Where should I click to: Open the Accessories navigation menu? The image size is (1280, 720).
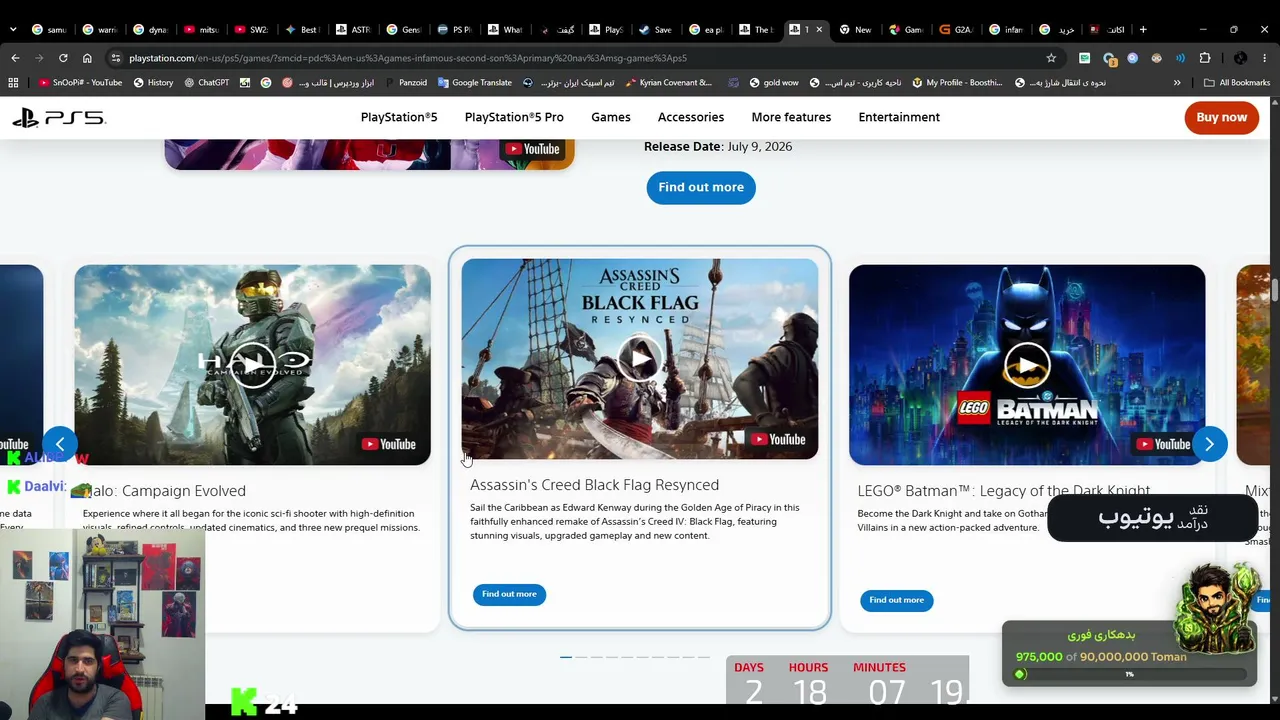pyautogui.click(x=691, y=117)
